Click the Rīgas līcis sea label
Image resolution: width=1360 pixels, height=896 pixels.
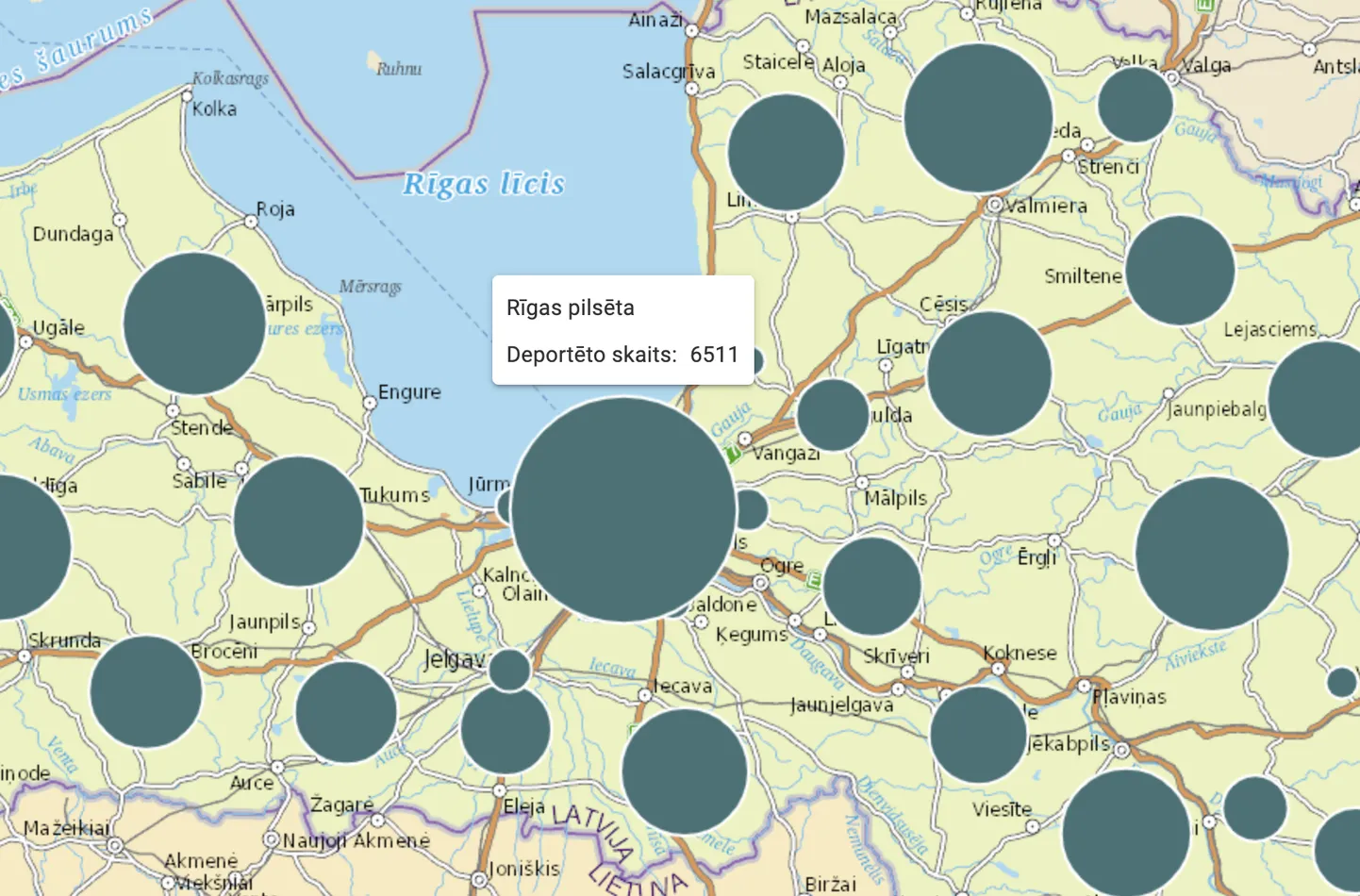pos(484,184)
